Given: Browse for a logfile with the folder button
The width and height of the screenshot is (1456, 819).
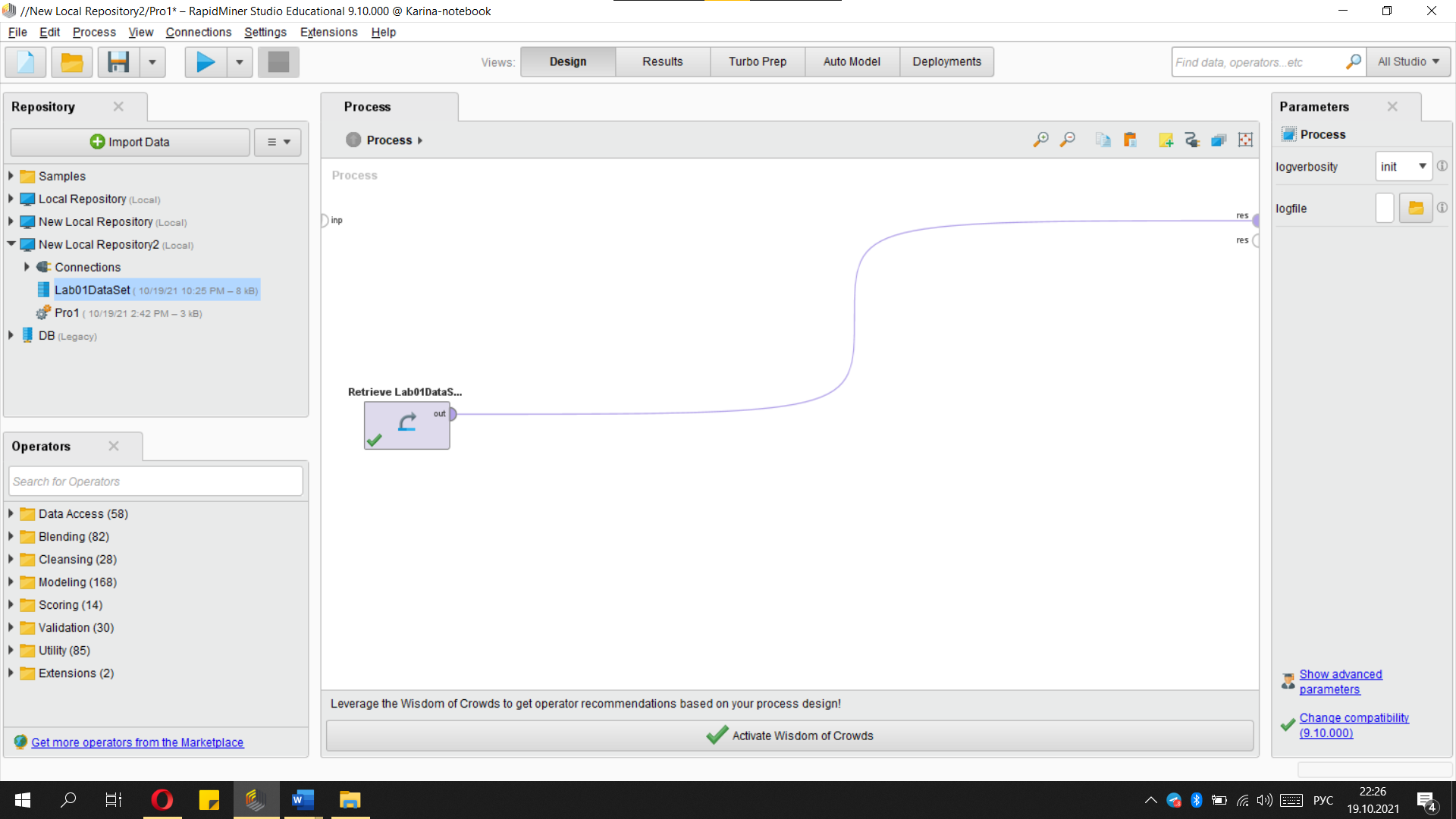Looking at the screenshot, I should [1416, 208].
